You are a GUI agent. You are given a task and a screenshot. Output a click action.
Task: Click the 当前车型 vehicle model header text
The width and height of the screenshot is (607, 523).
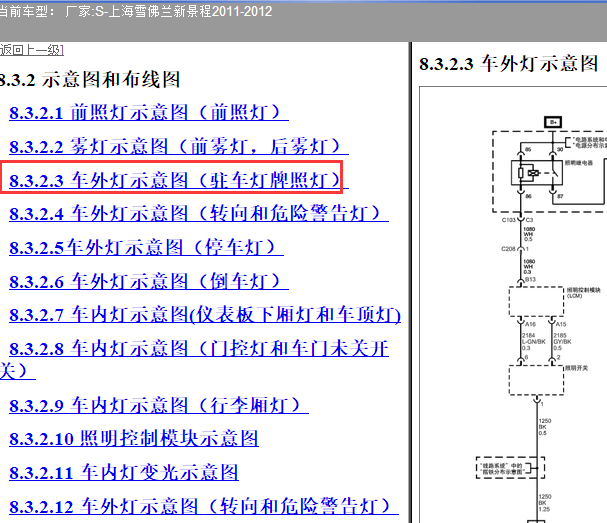tap(135, 12)
